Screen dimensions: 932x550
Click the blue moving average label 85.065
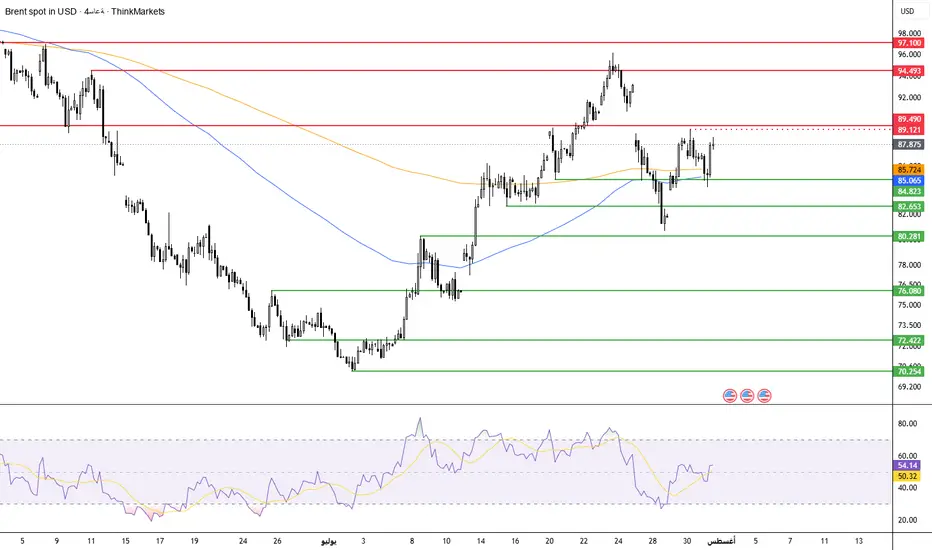pyautogui.click(x=909, y=181)
